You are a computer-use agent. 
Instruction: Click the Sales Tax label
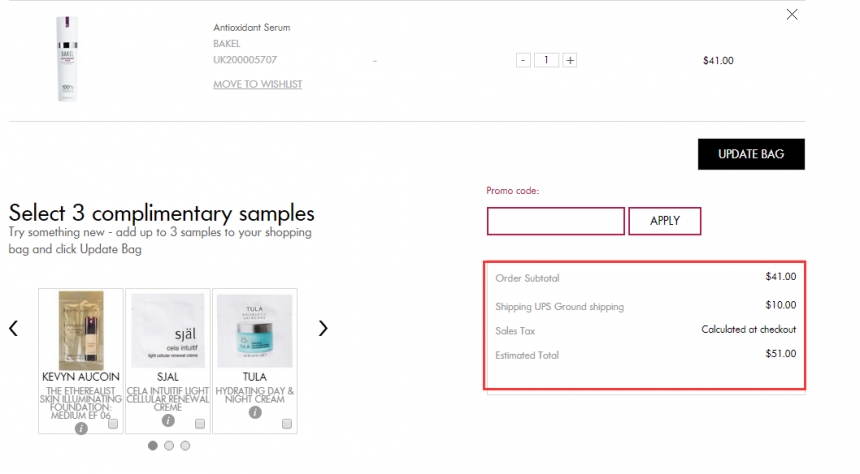coord(515,331)
